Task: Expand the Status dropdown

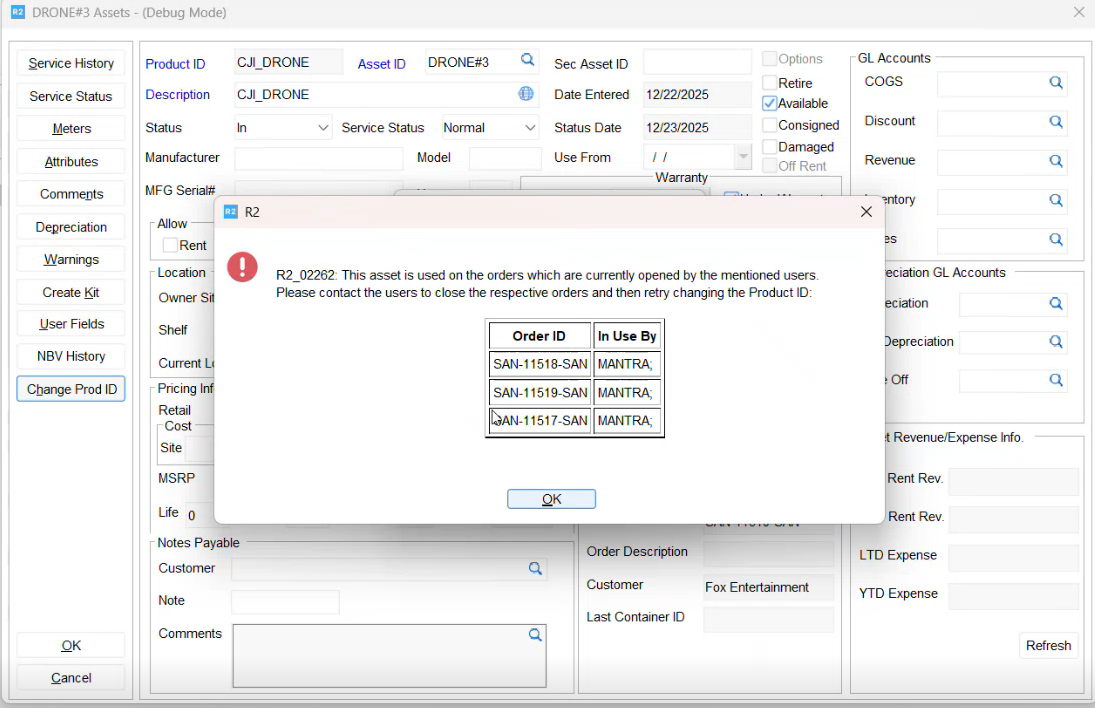Action: point(323,128)
